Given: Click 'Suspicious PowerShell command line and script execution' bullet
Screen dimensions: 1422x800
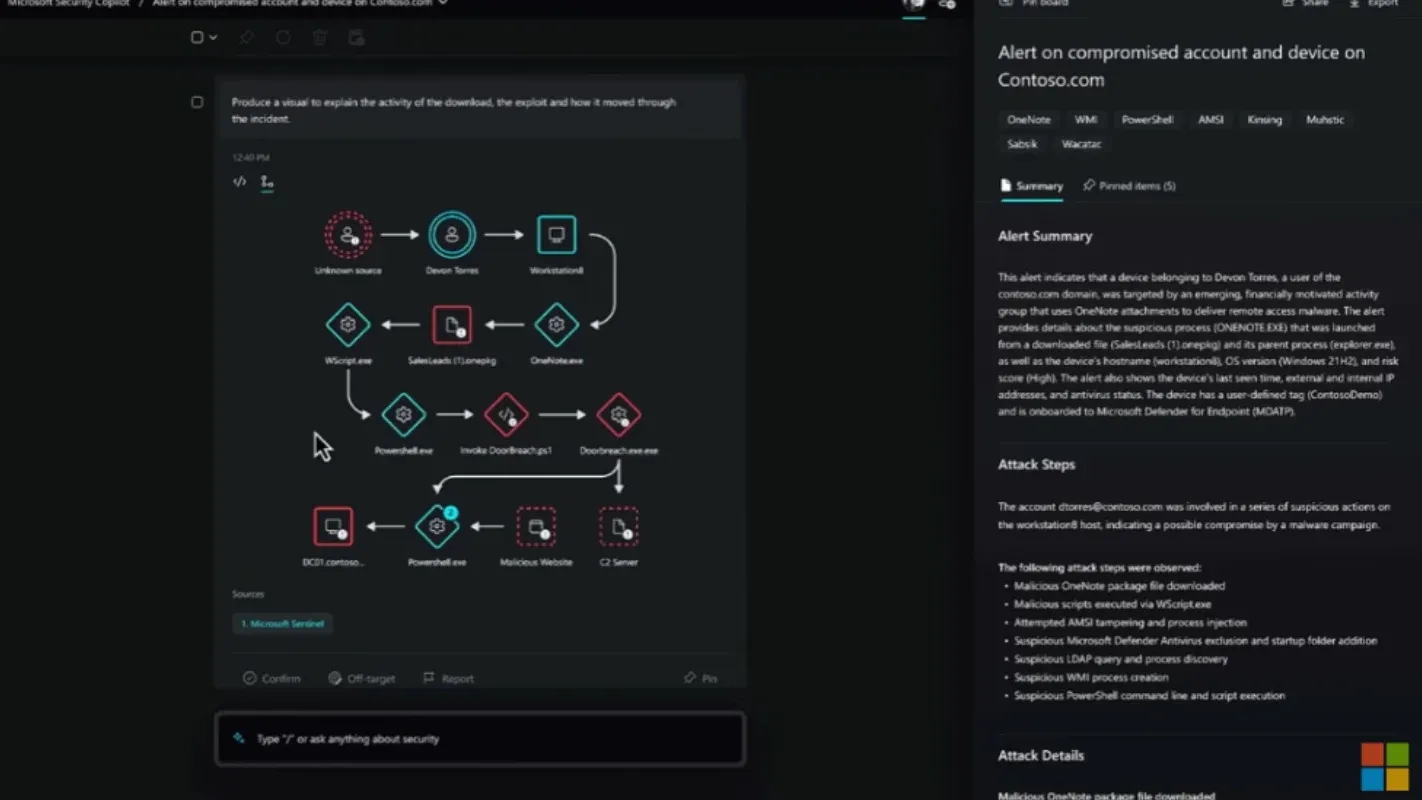Looking at the screenshot, I should point(1149,695).
